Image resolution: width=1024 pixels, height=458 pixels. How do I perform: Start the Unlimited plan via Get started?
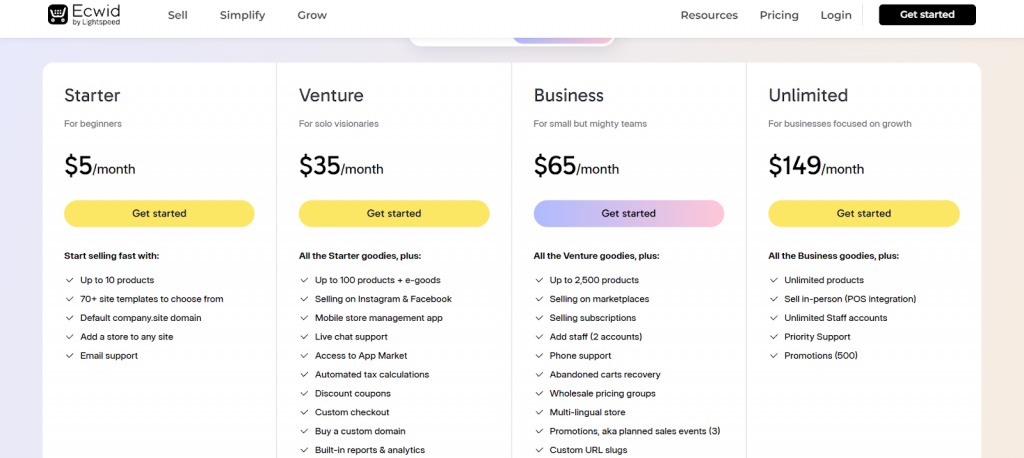(863, 214)
